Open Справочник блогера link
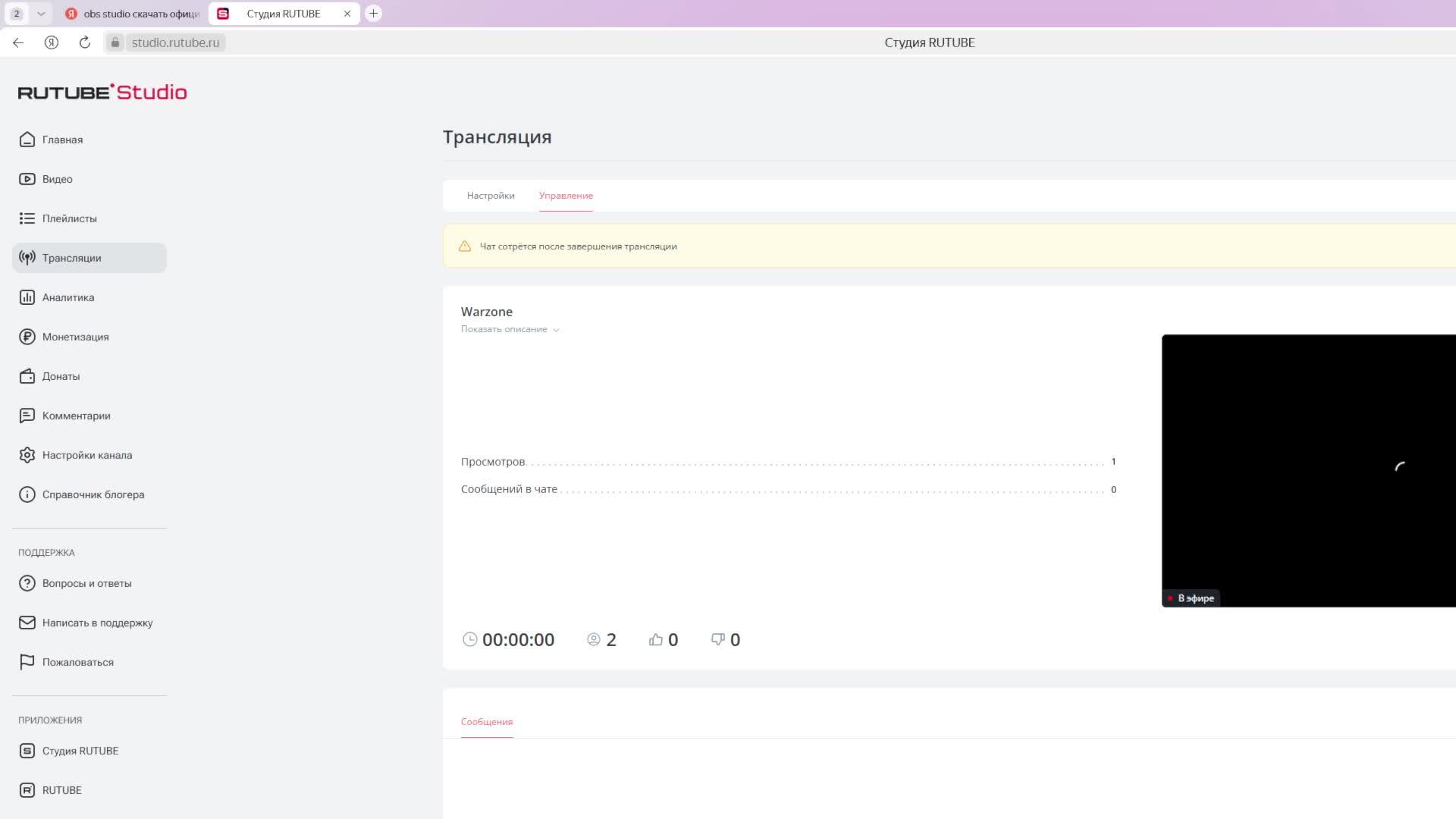1456x819 pixels. [x=93, y=494]
